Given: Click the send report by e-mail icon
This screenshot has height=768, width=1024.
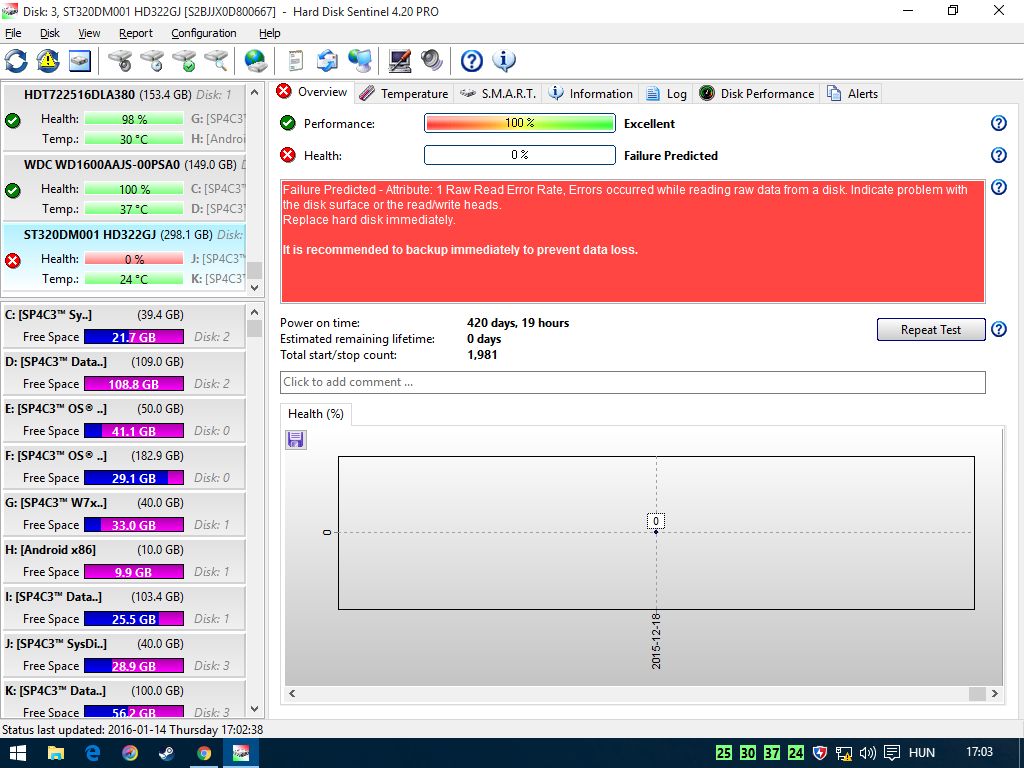Looking at the screenshot, I should 327,61.
